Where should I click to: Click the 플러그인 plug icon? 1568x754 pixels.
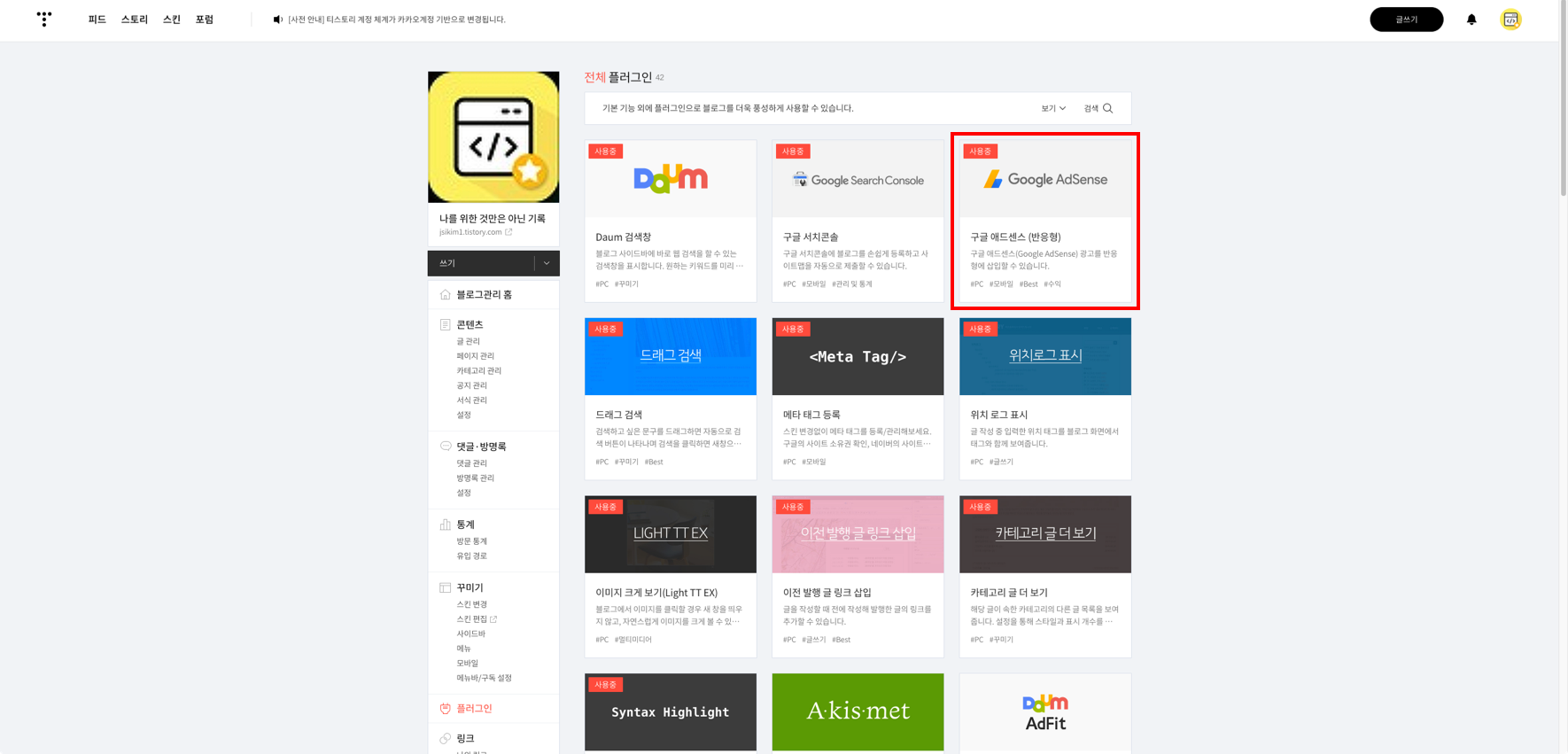(x=446, y=708)
